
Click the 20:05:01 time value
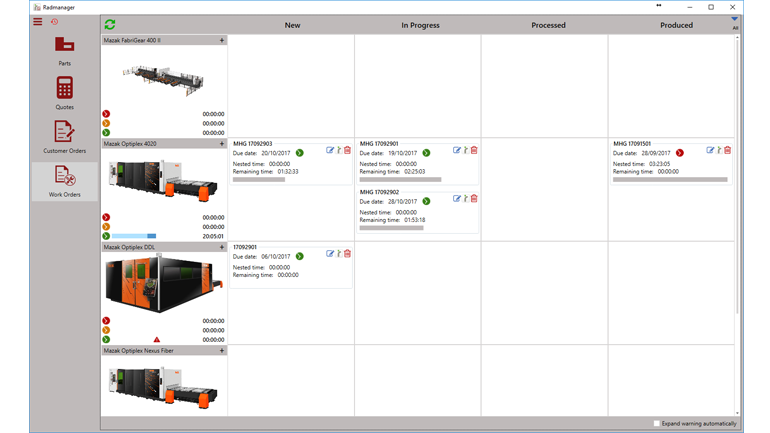coord(213,236)
